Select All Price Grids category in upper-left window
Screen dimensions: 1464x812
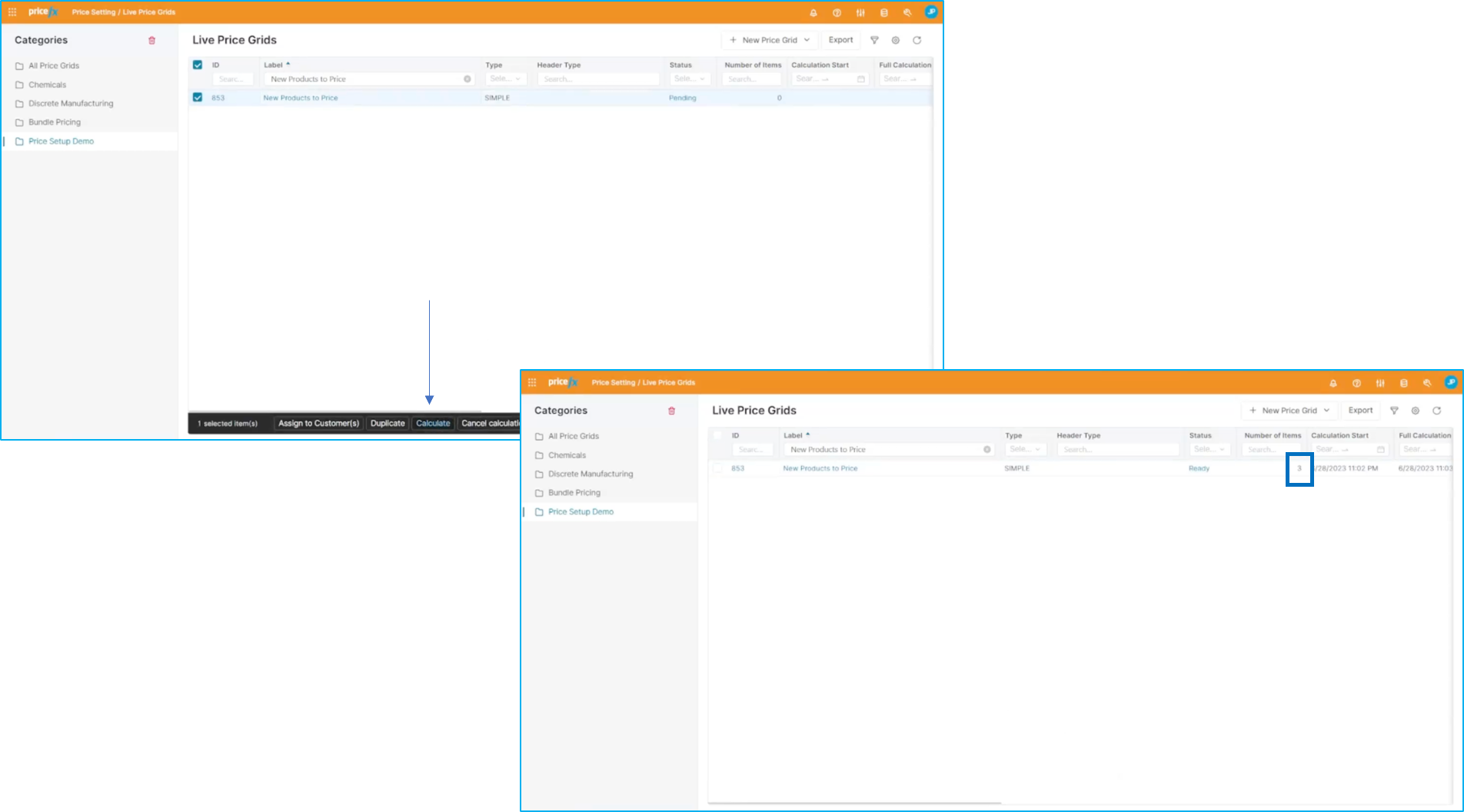point(54,66)
